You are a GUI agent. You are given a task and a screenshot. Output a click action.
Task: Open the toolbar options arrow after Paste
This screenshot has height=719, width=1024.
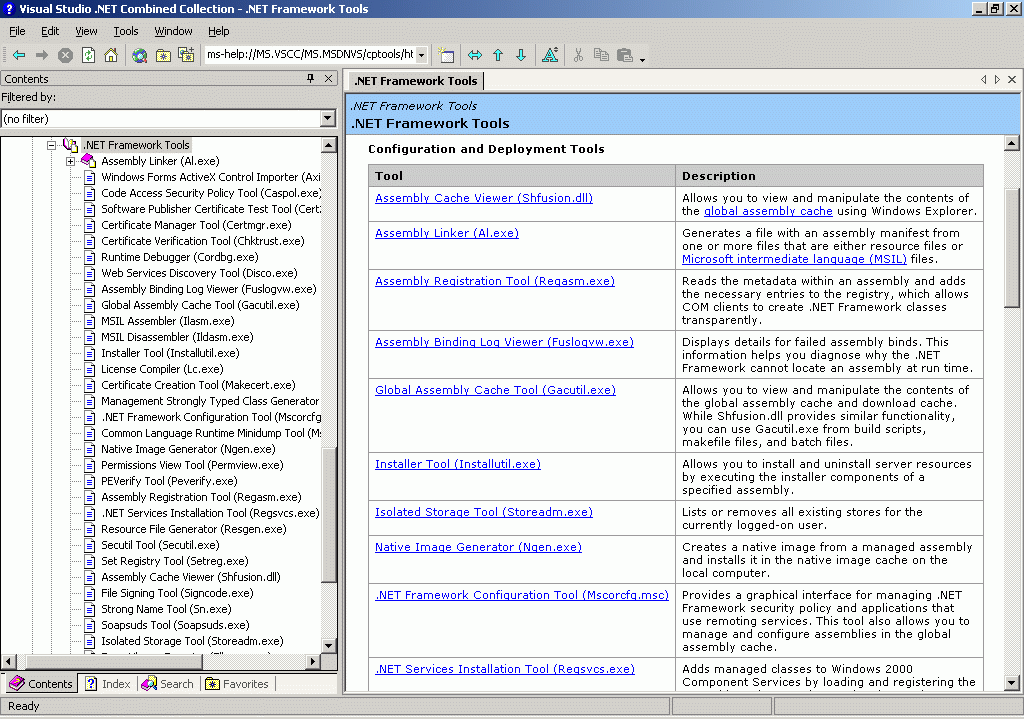coord(643,59)
